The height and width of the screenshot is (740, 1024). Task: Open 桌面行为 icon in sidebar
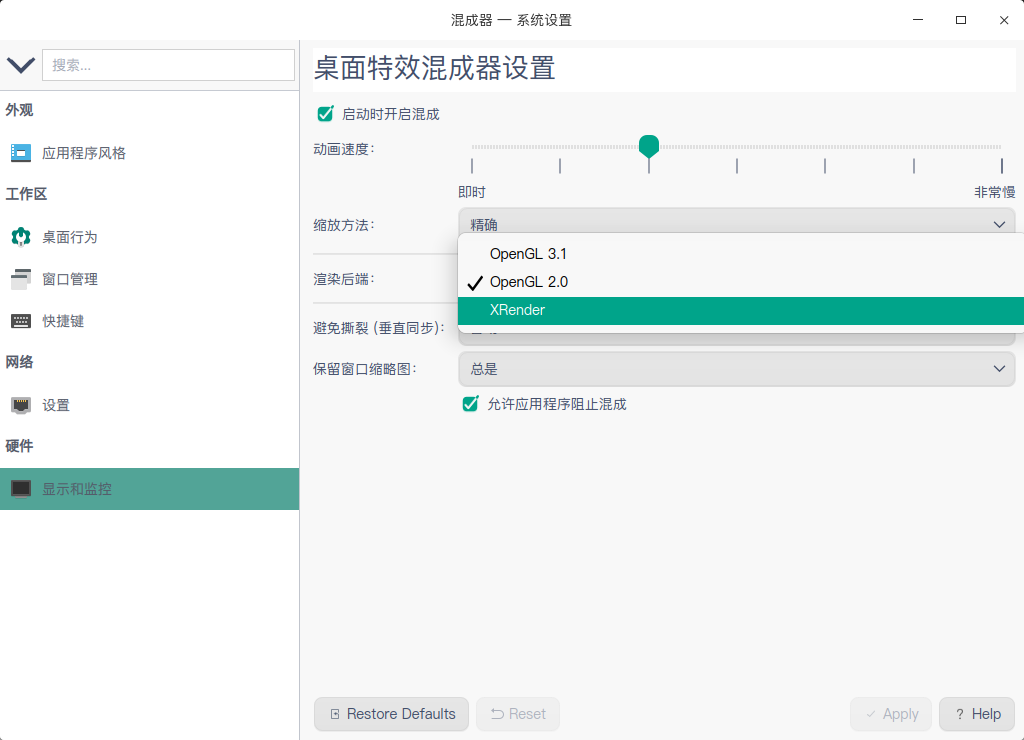(21, 236)
